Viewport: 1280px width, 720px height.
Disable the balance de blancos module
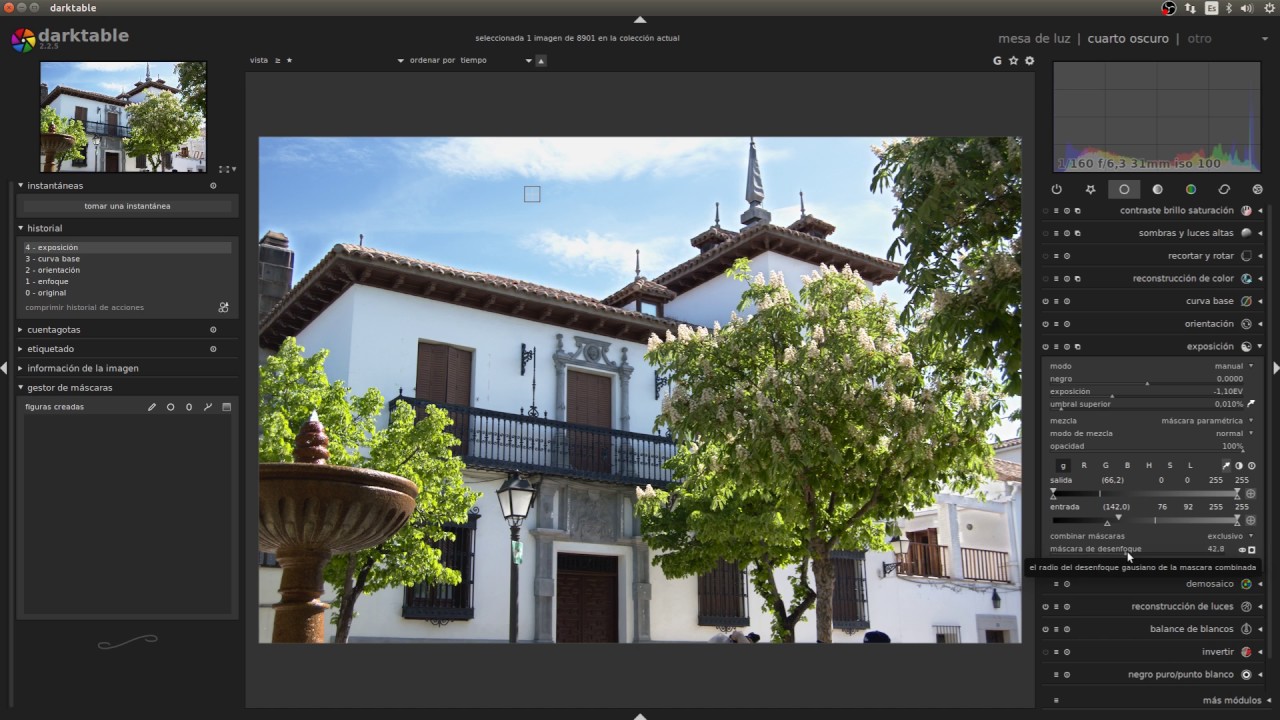tap(1045, 629)
